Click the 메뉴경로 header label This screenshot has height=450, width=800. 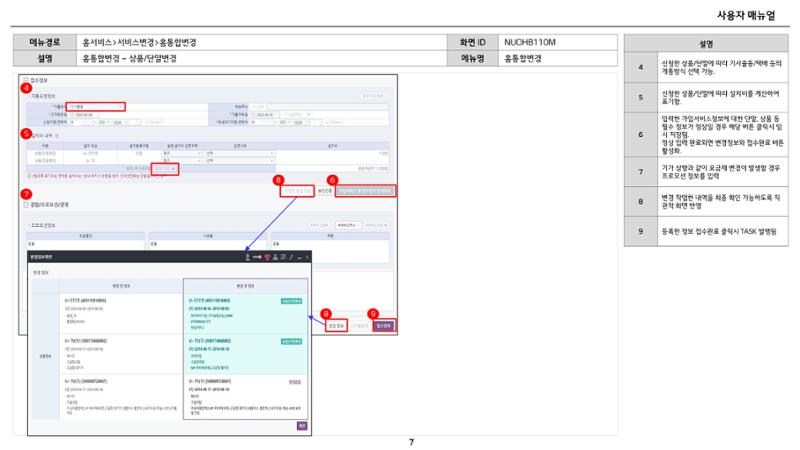pyautogui.click(x=45, y=42)
